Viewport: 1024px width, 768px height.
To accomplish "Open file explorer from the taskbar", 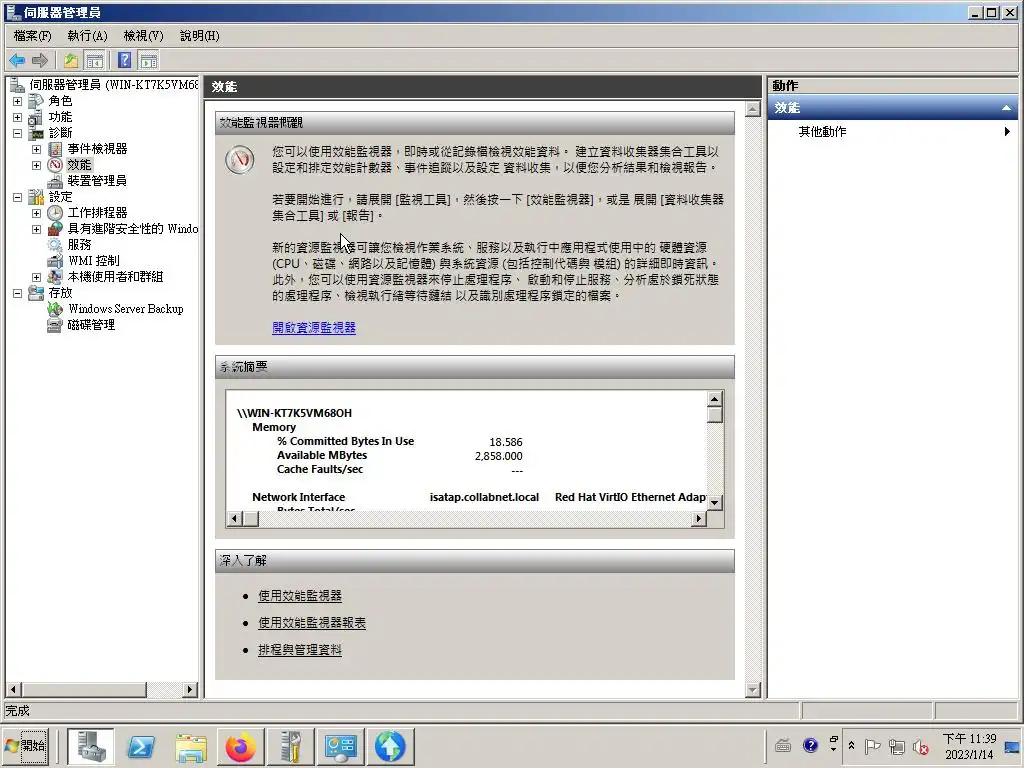I will tap(191, 746).
